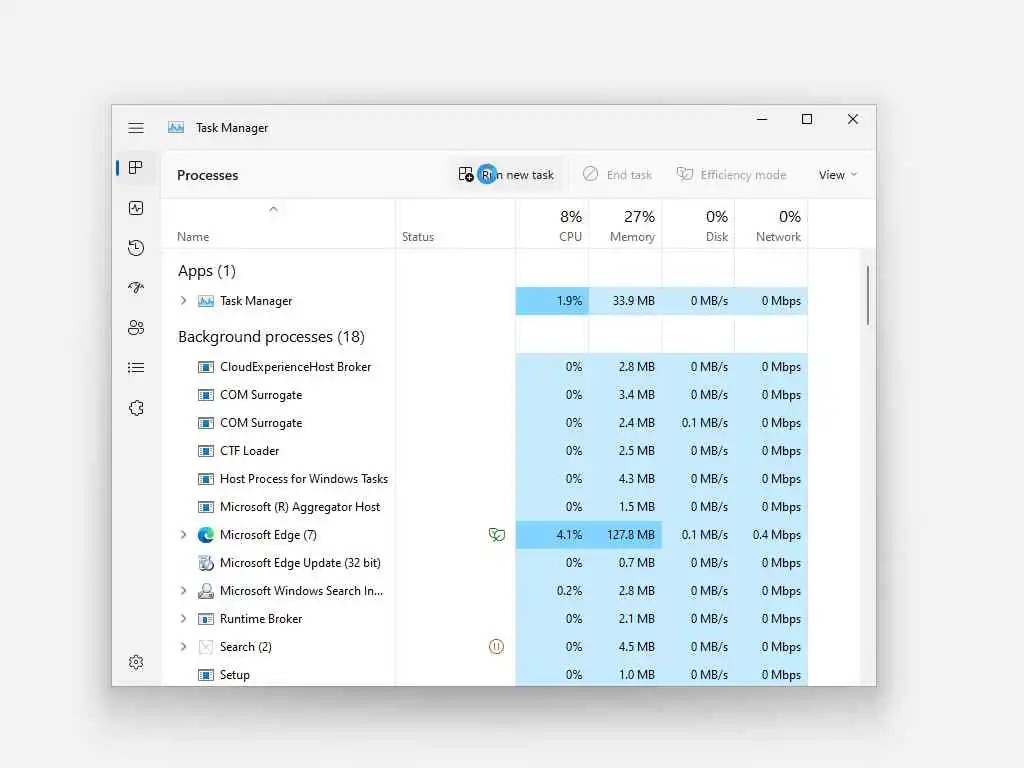Click the Microsoft Edge Update icon
This screenshot has height=768, width=1024.
click(206, 563)
